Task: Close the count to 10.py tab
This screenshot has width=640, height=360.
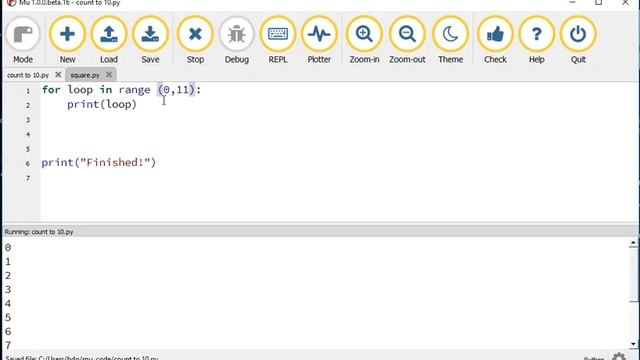Action: coord(58,75)
